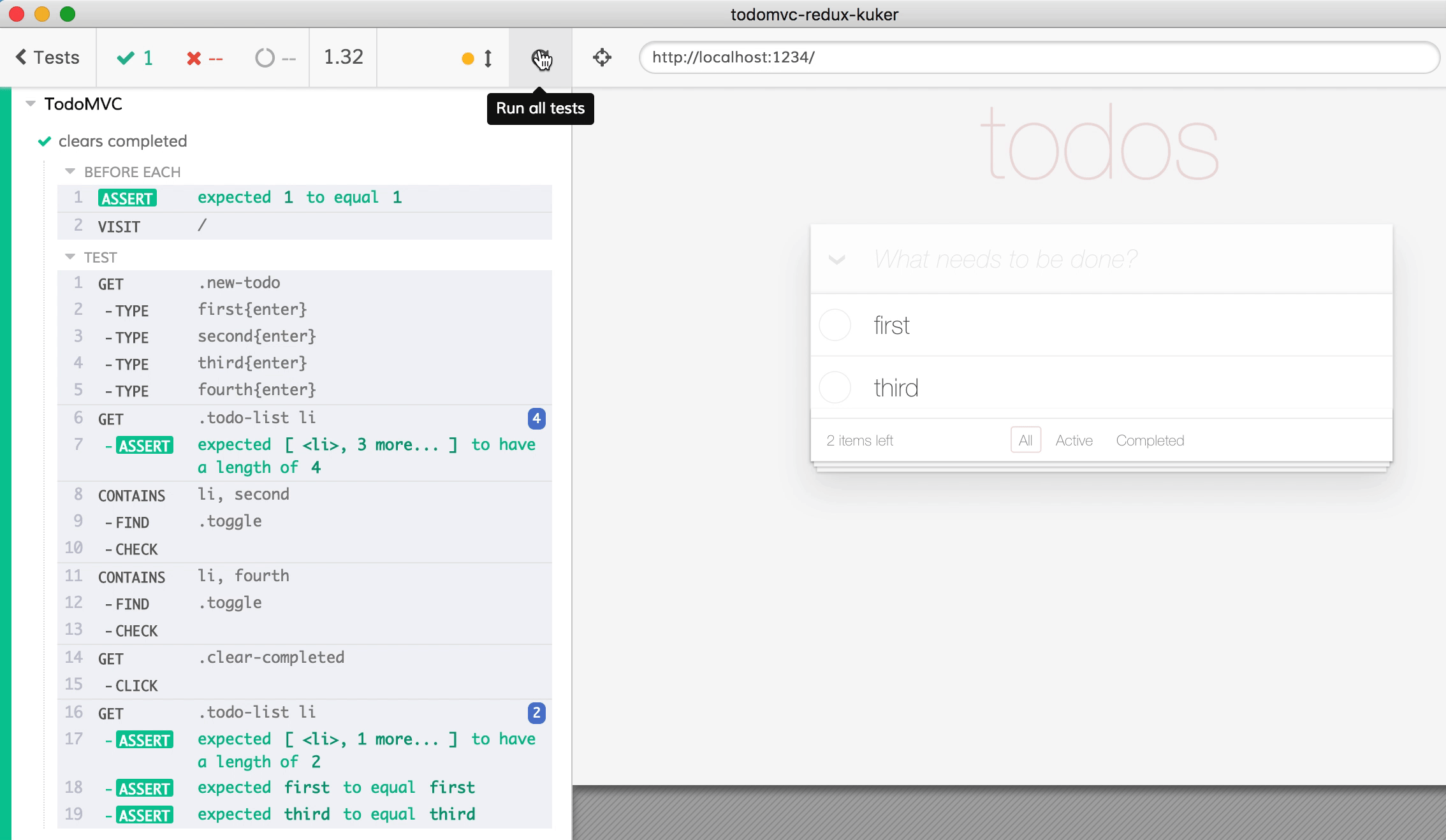Toggle auto-scrolling with the arrows icon
The image size is (1446, 840).
click(x=488, y=59)
